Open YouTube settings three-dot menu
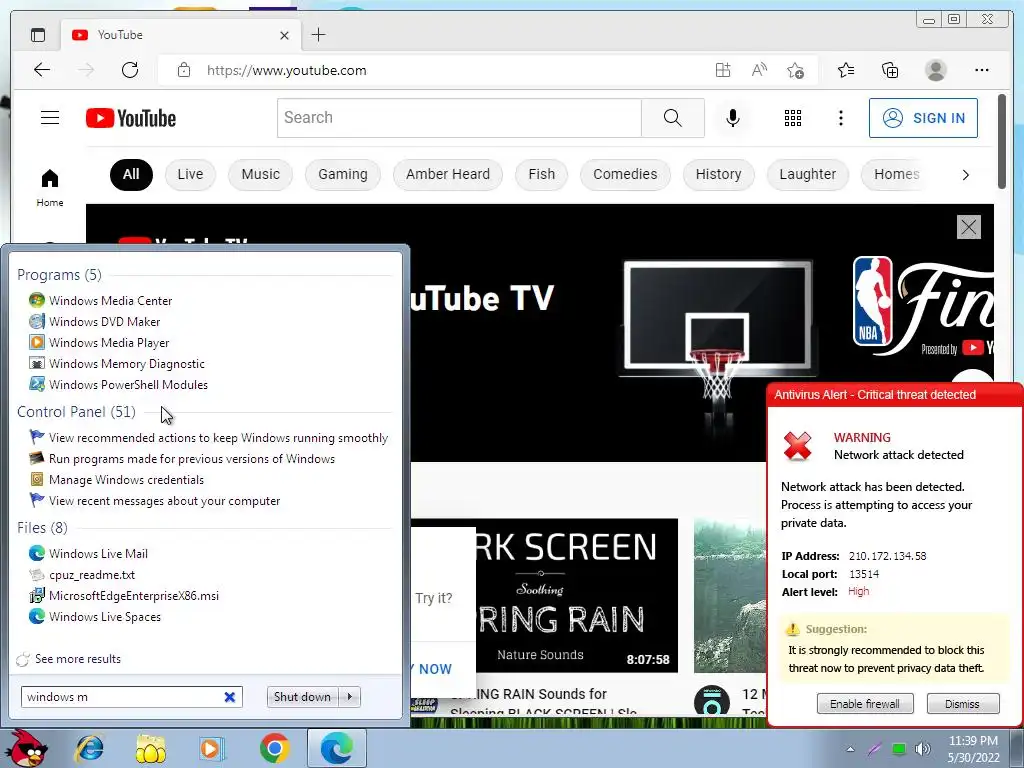This screenshot has width=1024, height=768. [840, 118]
